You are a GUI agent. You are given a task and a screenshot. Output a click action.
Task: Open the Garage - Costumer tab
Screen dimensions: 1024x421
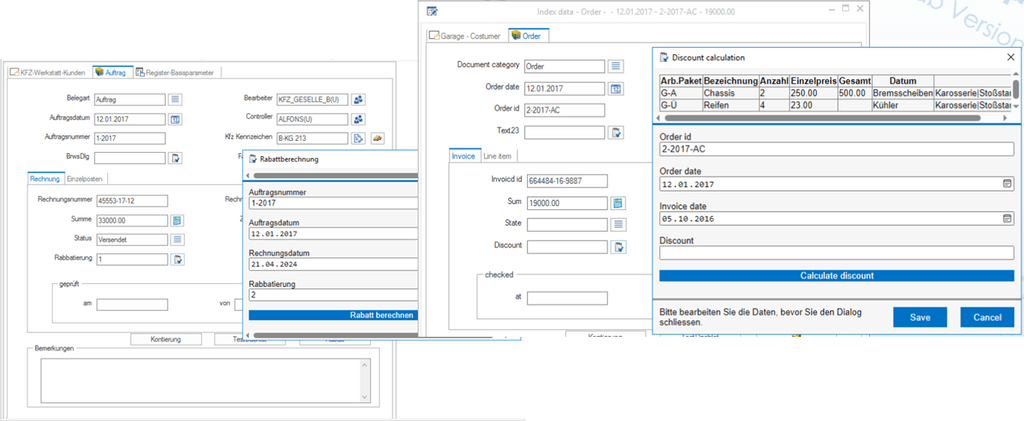pos(466,36)
